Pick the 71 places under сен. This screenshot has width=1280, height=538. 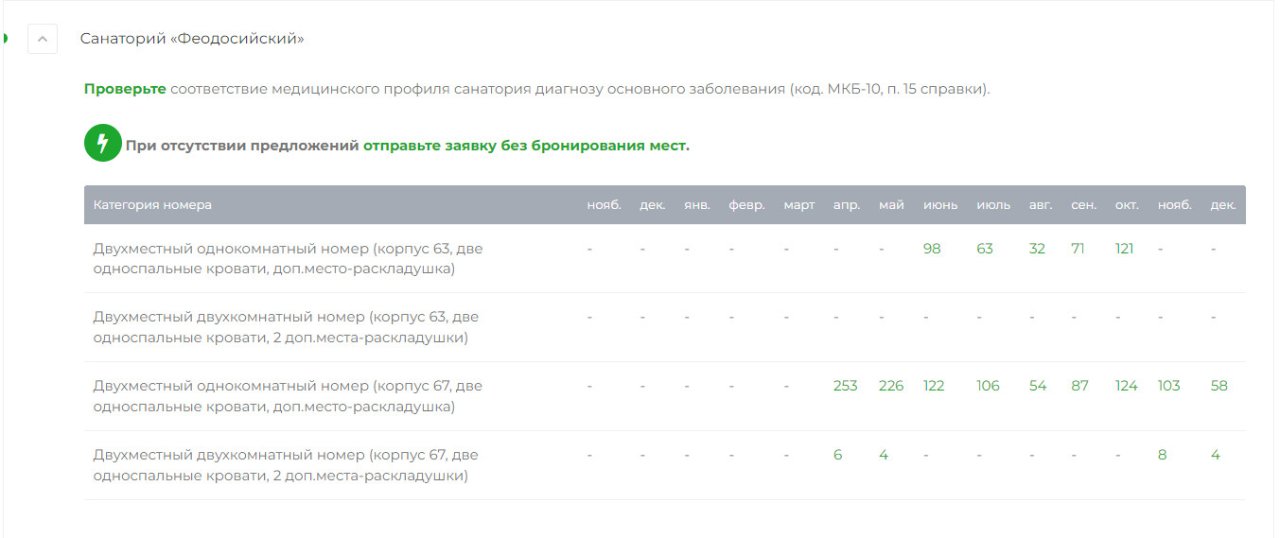click(1078, 249)
